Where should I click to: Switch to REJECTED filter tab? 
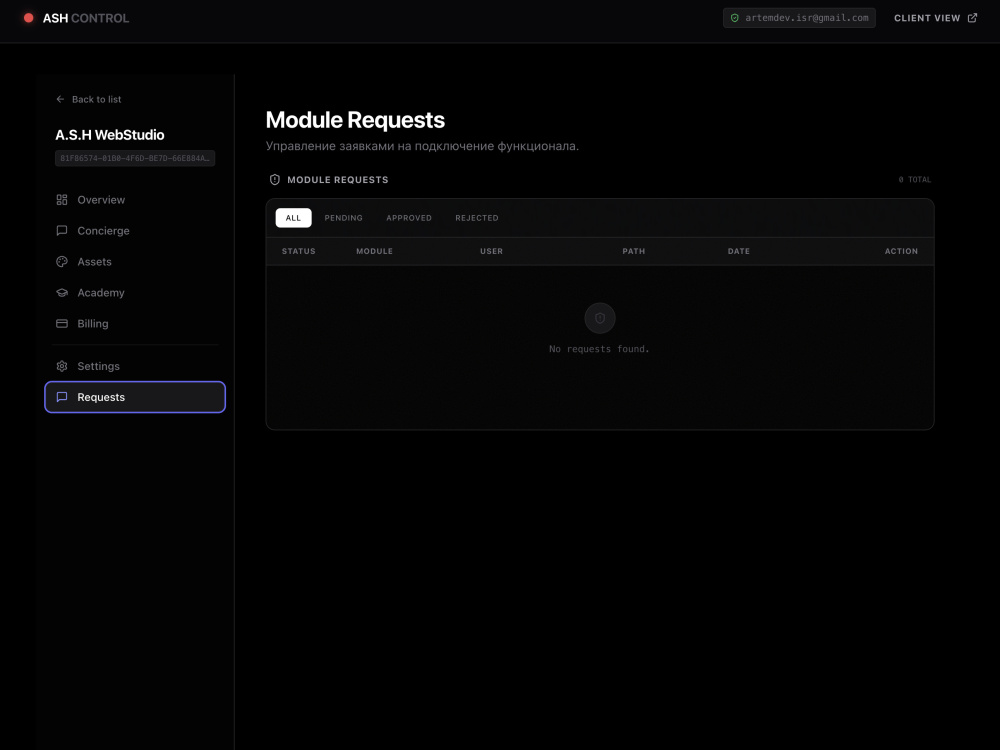(477, 218)
